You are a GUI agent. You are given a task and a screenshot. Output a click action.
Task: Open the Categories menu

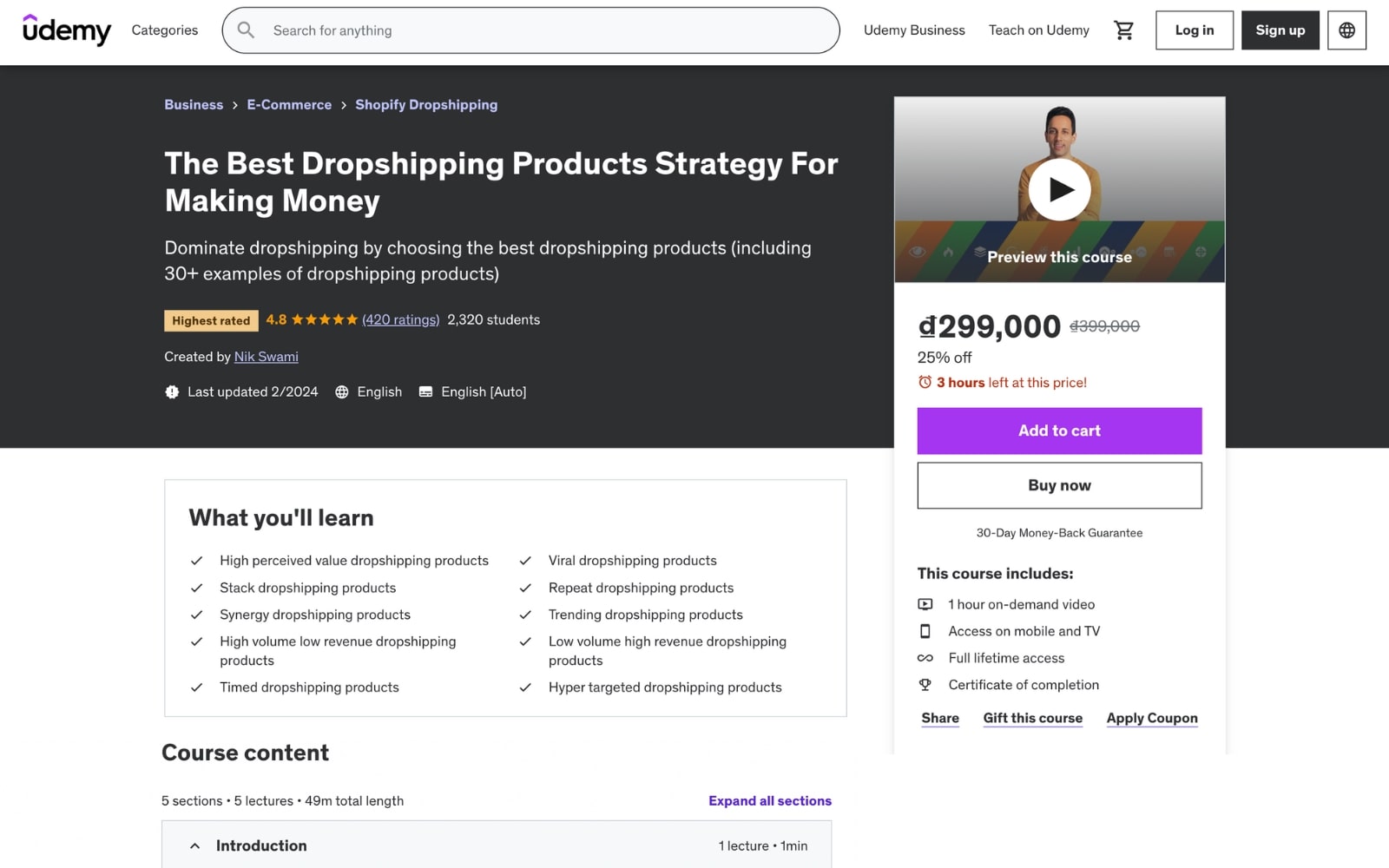click(165, 30)
